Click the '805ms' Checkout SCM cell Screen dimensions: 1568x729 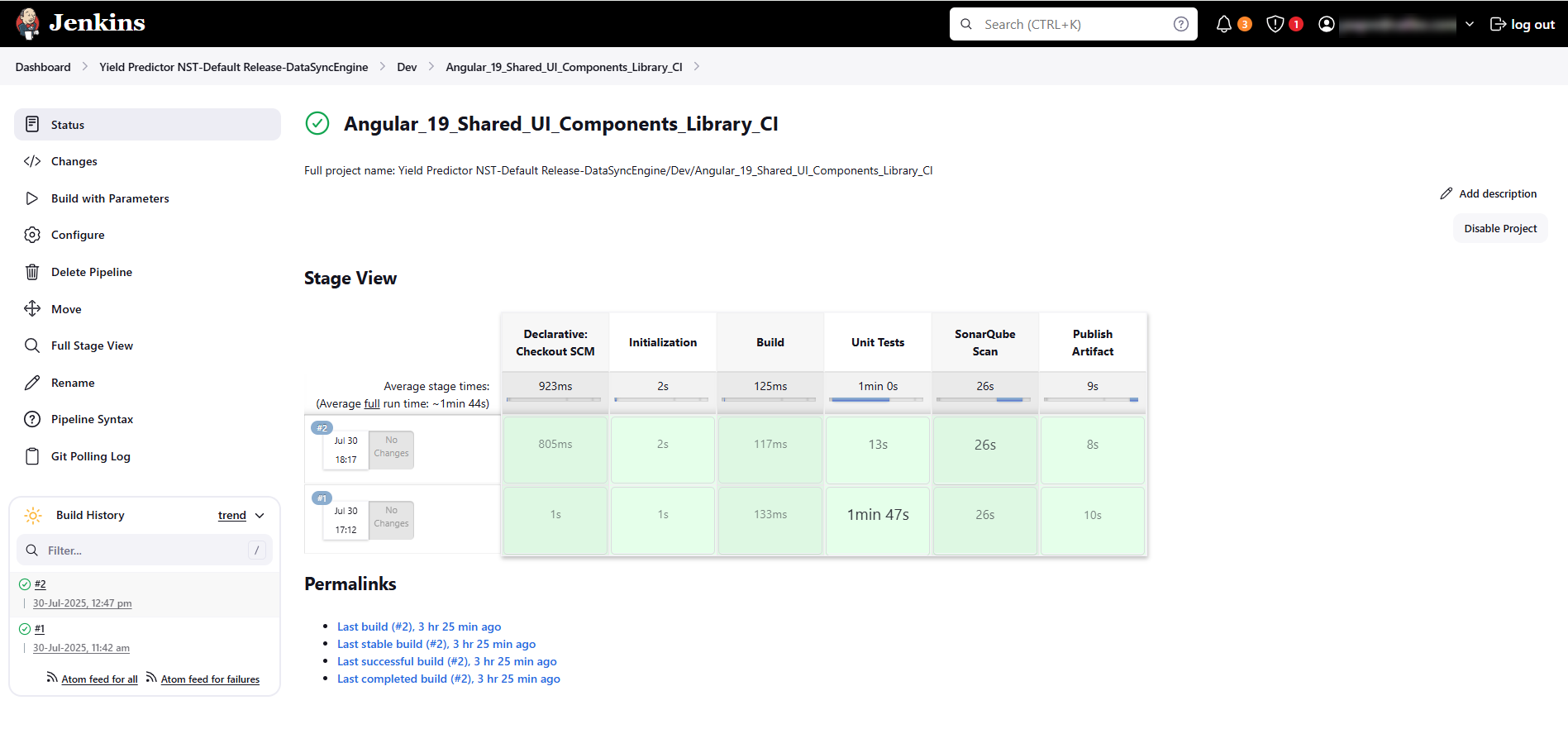(x=555, y=450)
